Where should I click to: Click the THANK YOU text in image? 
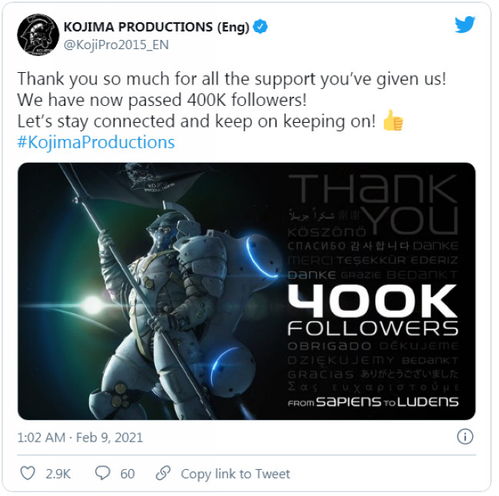coord(373,204)
